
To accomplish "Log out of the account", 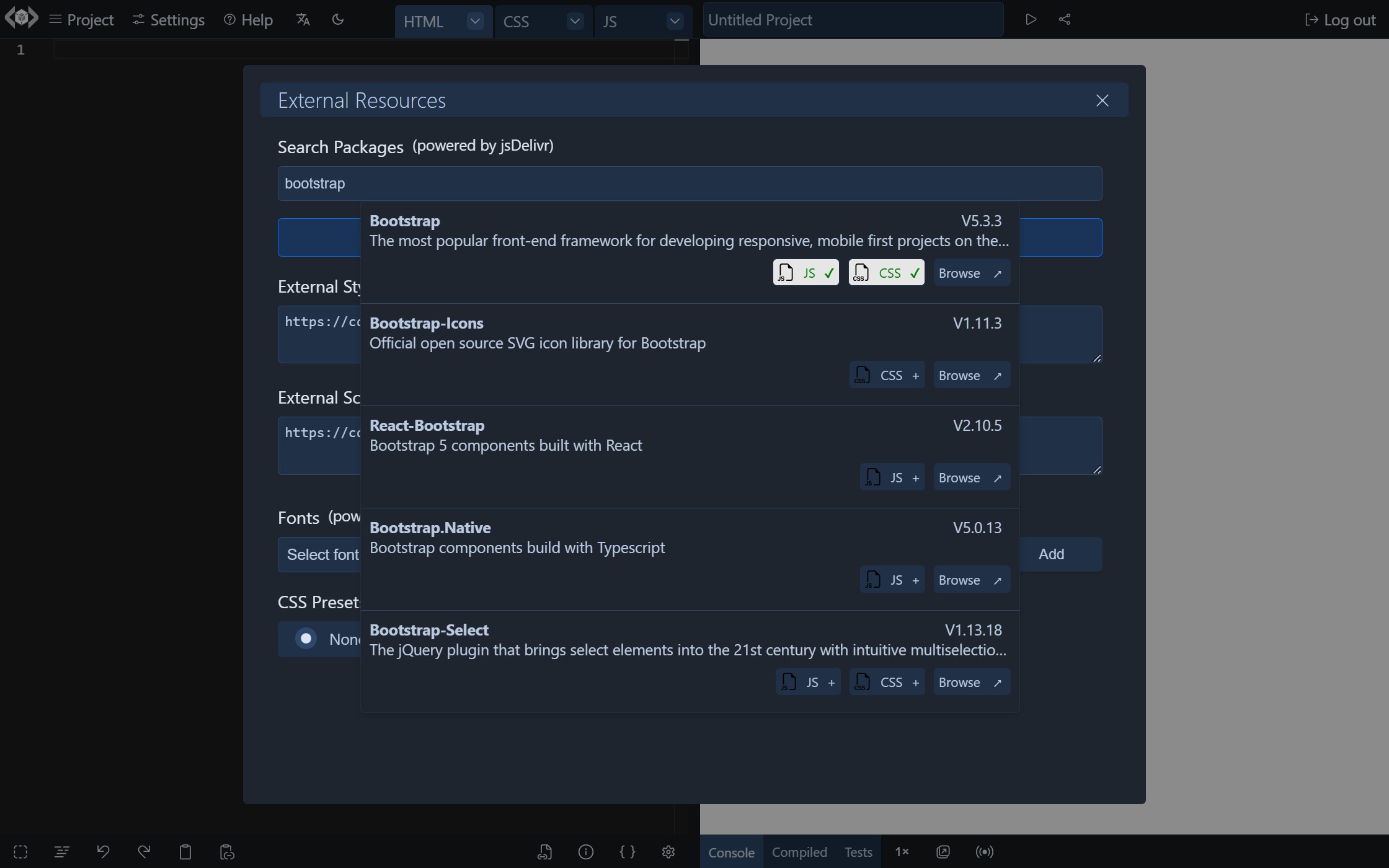I will point(1341,19).
